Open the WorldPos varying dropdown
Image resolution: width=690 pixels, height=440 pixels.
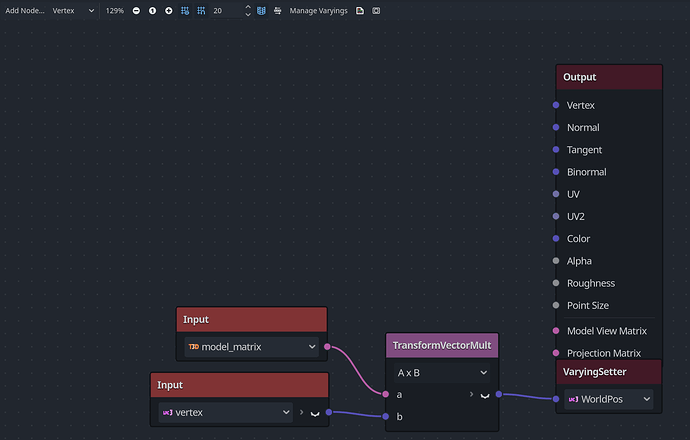tap(609, 399)
